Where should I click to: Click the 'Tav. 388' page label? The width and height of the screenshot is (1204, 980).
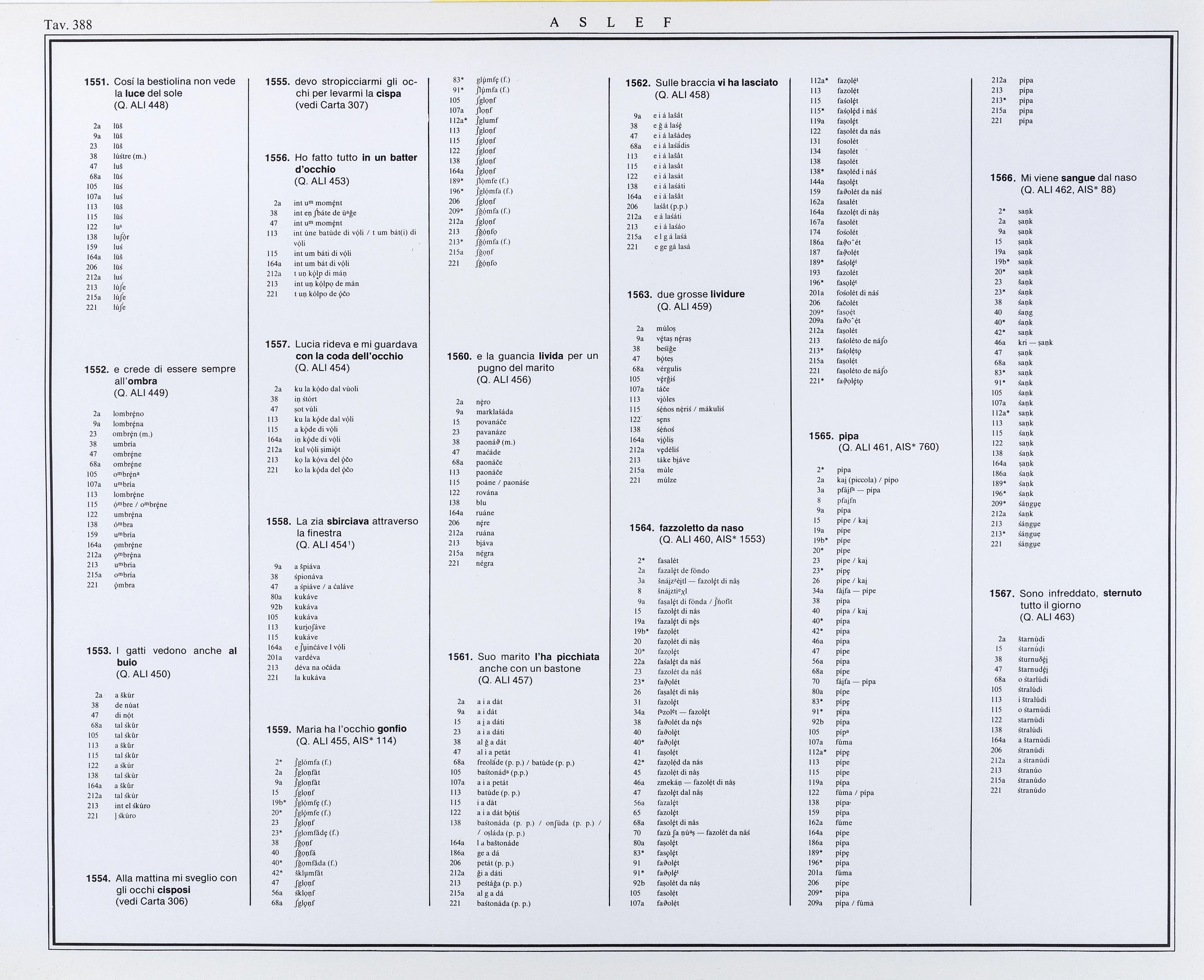(68, 25)
